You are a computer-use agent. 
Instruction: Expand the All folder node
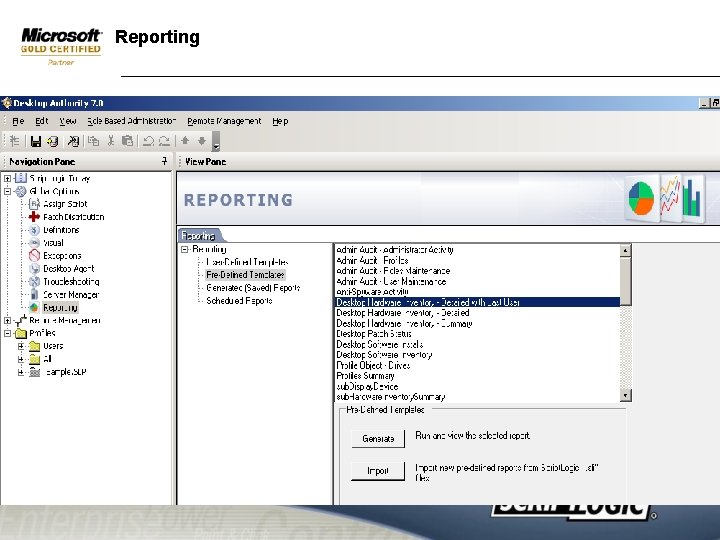[21, 359]
